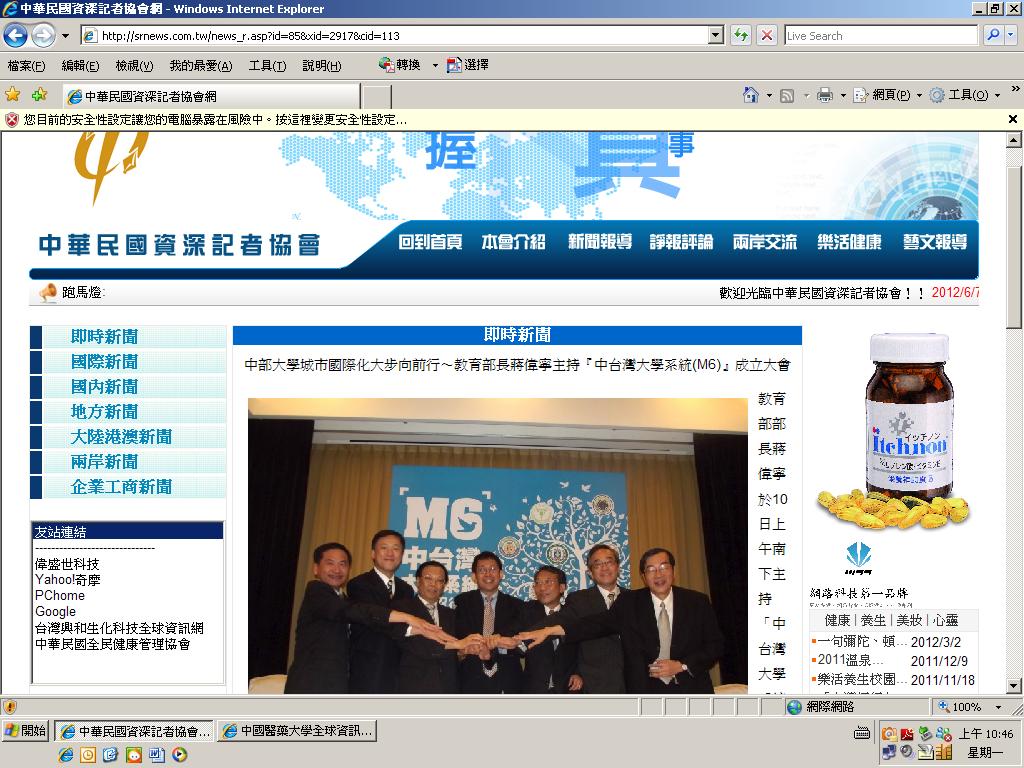Image resolution: width=1024 pixels, height=768 pixels.
Task: Select 大陸港澳新聞 in left sidebar
Action: [x=121, y=437]
